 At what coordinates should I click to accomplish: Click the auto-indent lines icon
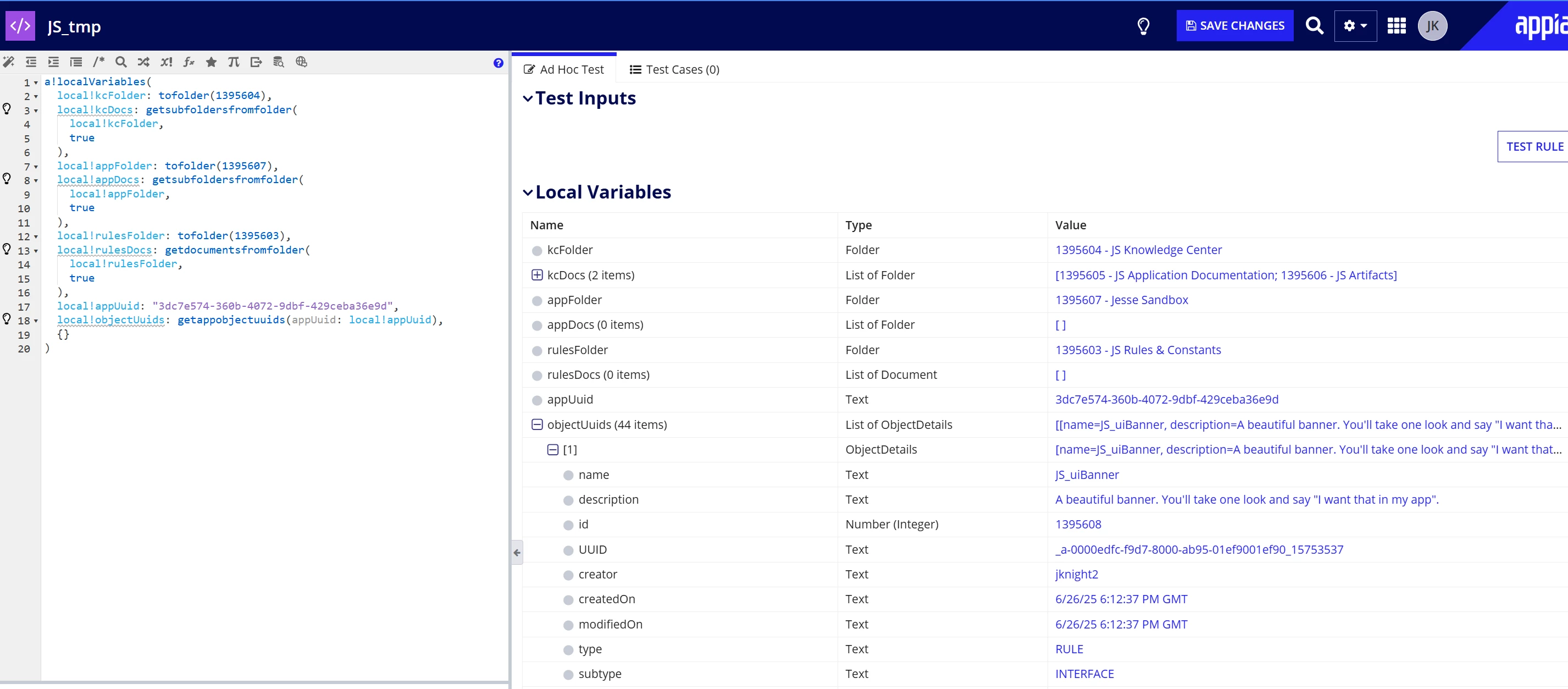coord(76,62)
